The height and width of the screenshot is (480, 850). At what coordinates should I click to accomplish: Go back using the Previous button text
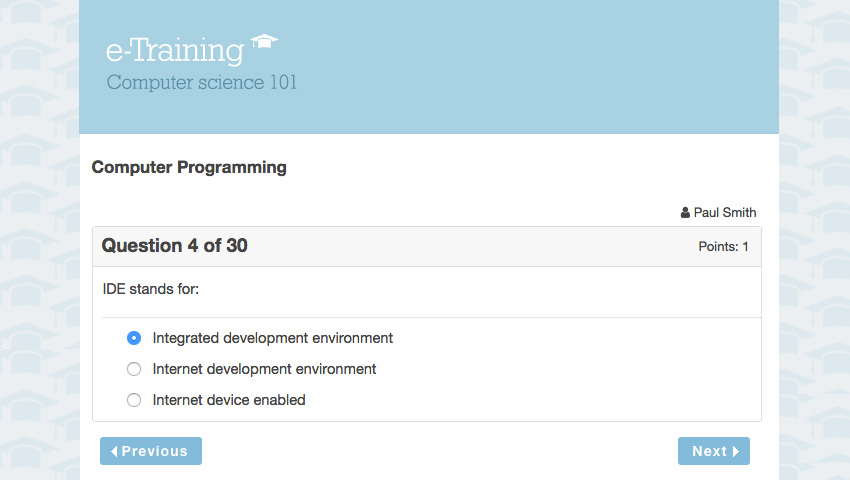[x=155, y=452]
